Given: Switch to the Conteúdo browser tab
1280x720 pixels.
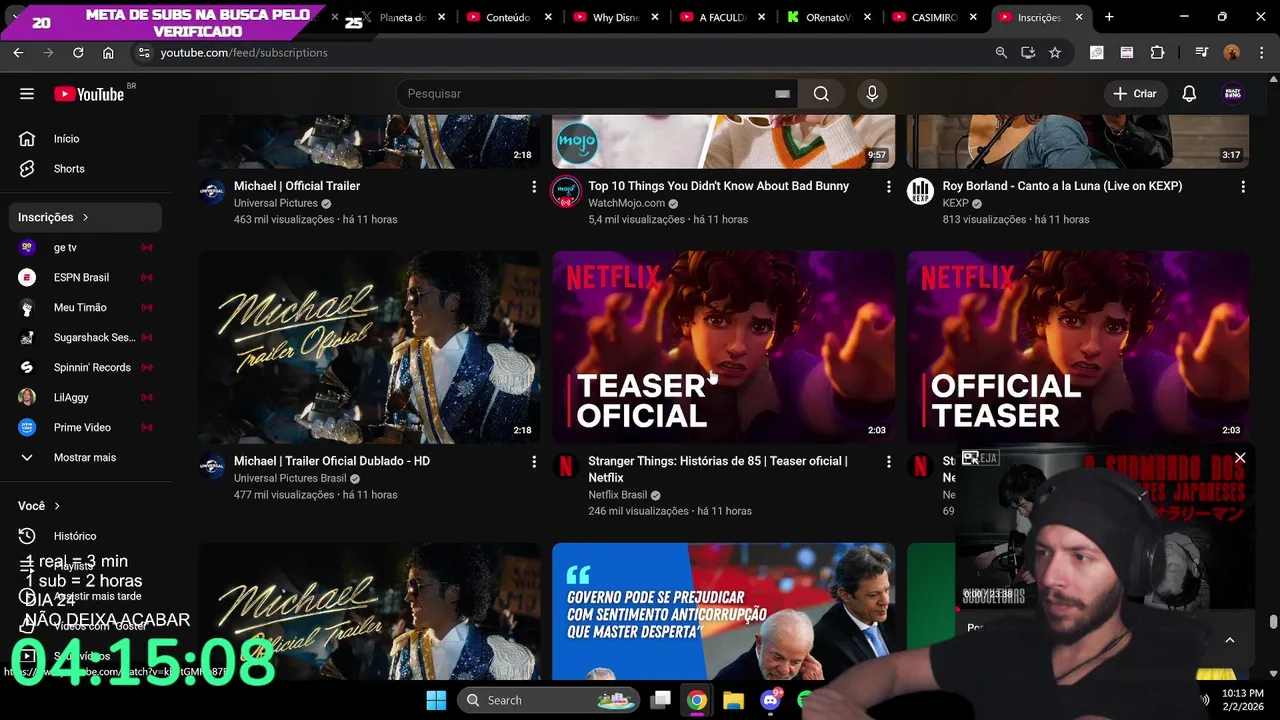Looking at the screenshot, I should (x=508, y=17).
